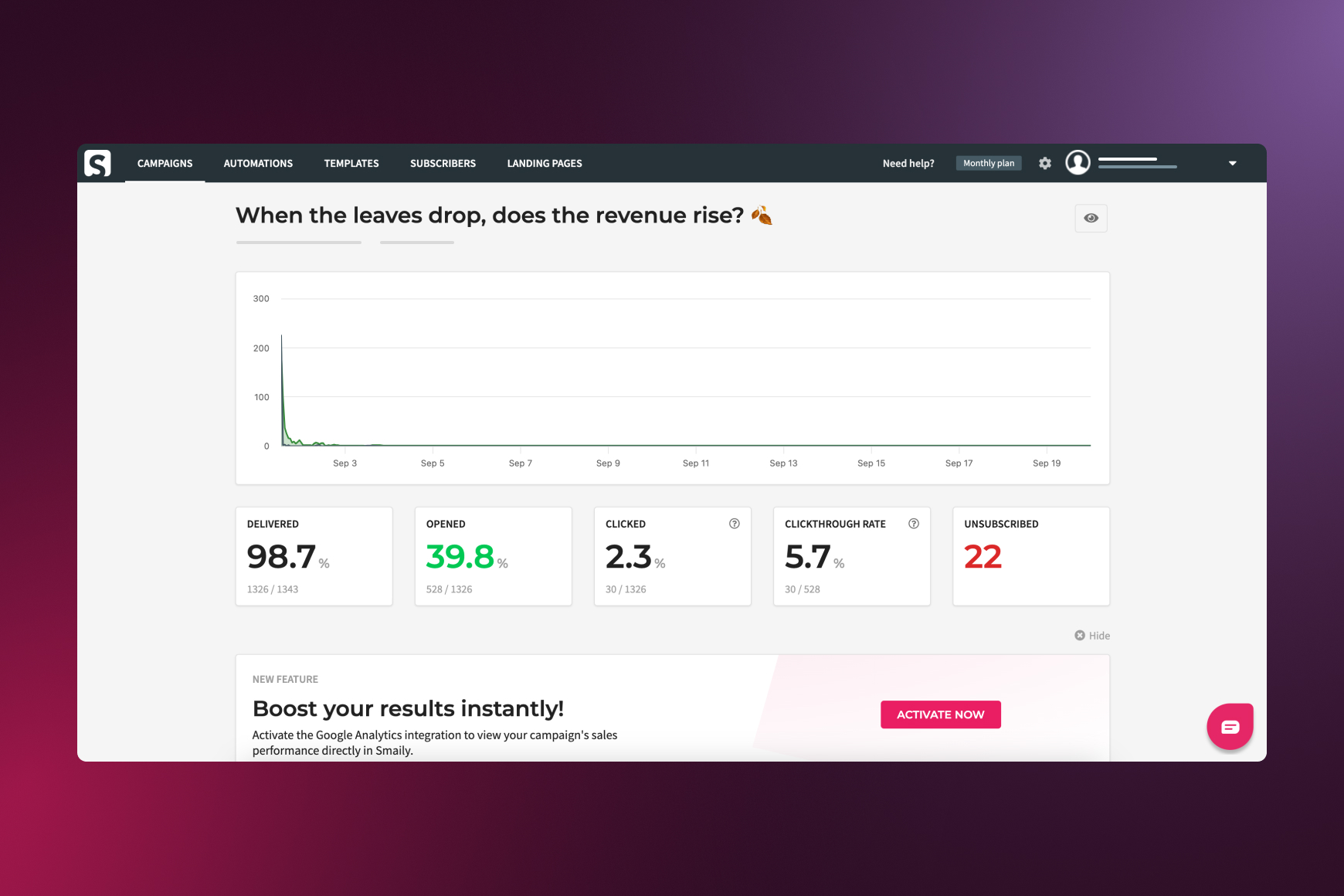Select the Unsubscribed count card
The image size is (1344, 896).
tap(1030, 556)
